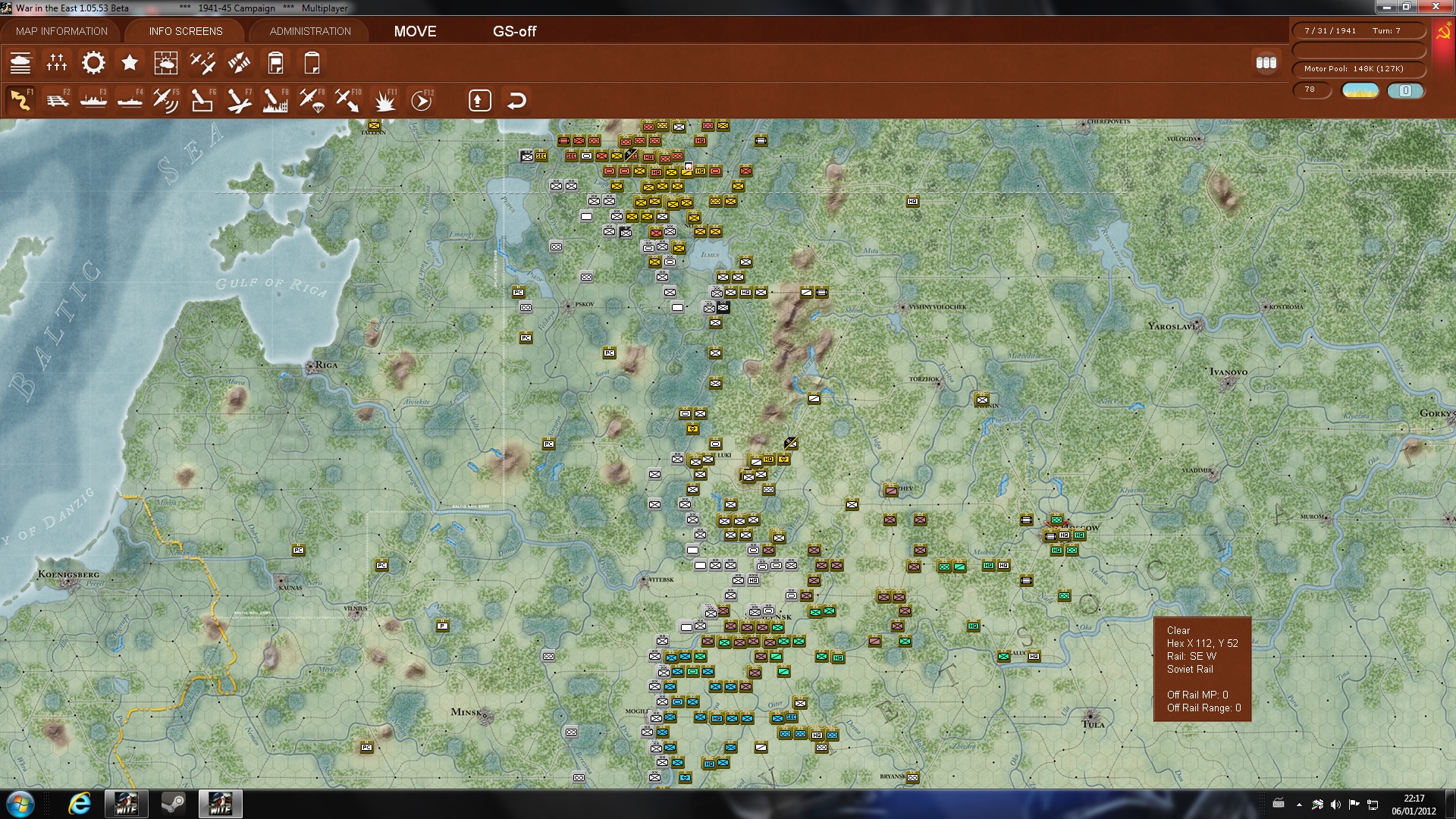The height and width of the screenshot is (819, 1456).
Task: Switch to the Administration tab
Action: tap(310, 31)
